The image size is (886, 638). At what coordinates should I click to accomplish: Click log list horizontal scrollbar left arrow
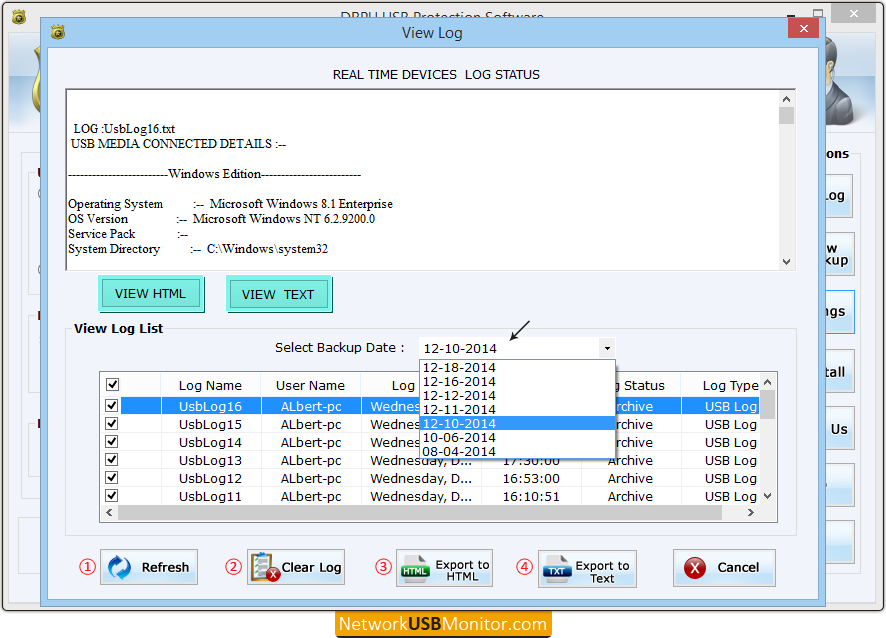click(109, 513)
